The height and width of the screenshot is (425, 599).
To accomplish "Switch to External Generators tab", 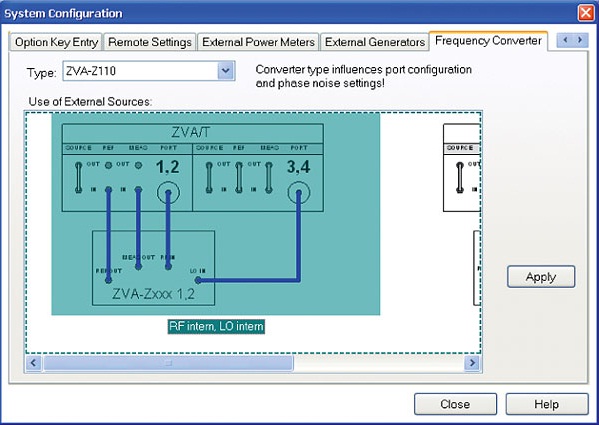I will 375,42.
